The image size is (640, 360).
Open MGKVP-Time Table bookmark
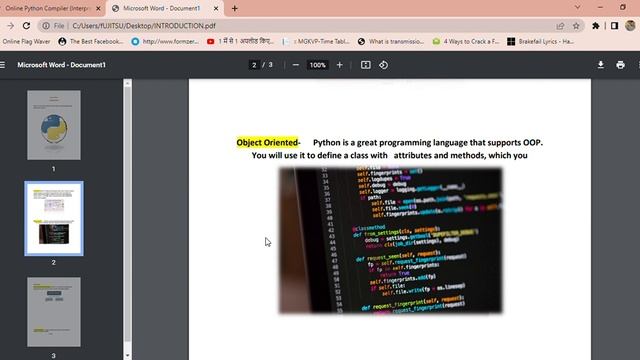pyautogui.click(x=316, y=41)
